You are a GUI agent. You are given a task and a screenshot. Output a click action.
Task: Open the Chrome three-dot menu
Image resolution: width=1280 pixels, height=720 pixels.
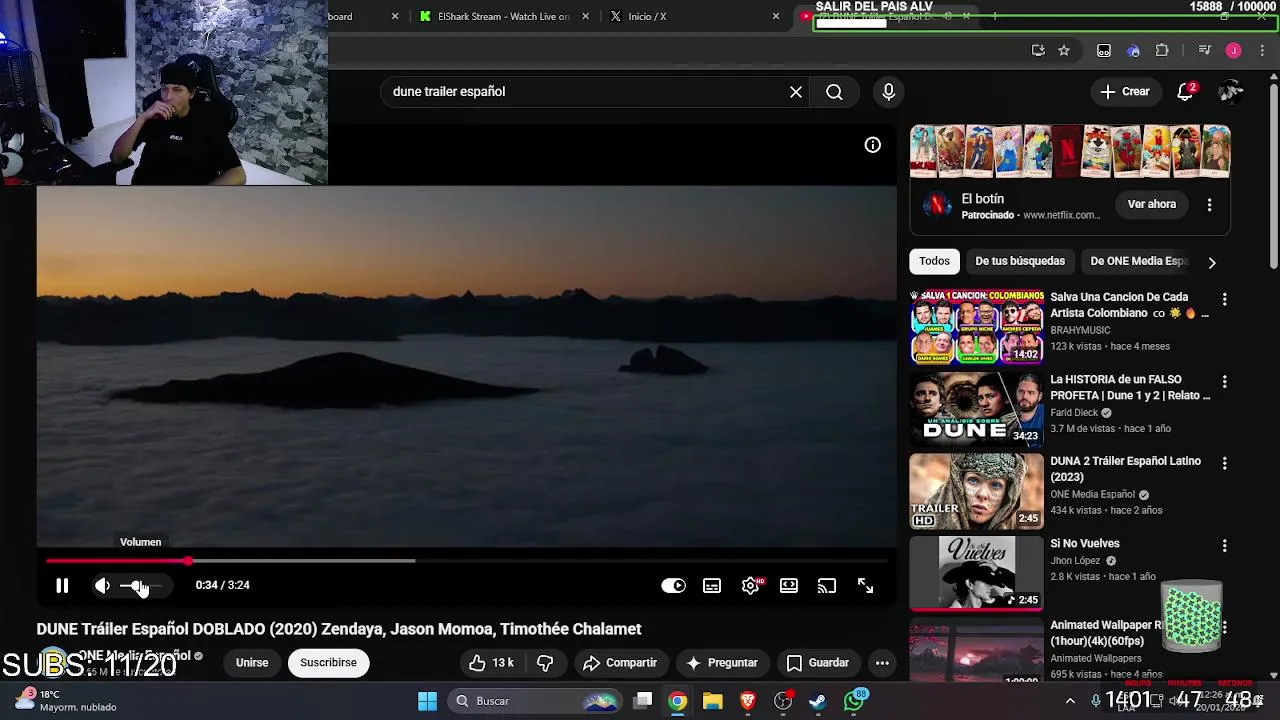pos(1262,51)
